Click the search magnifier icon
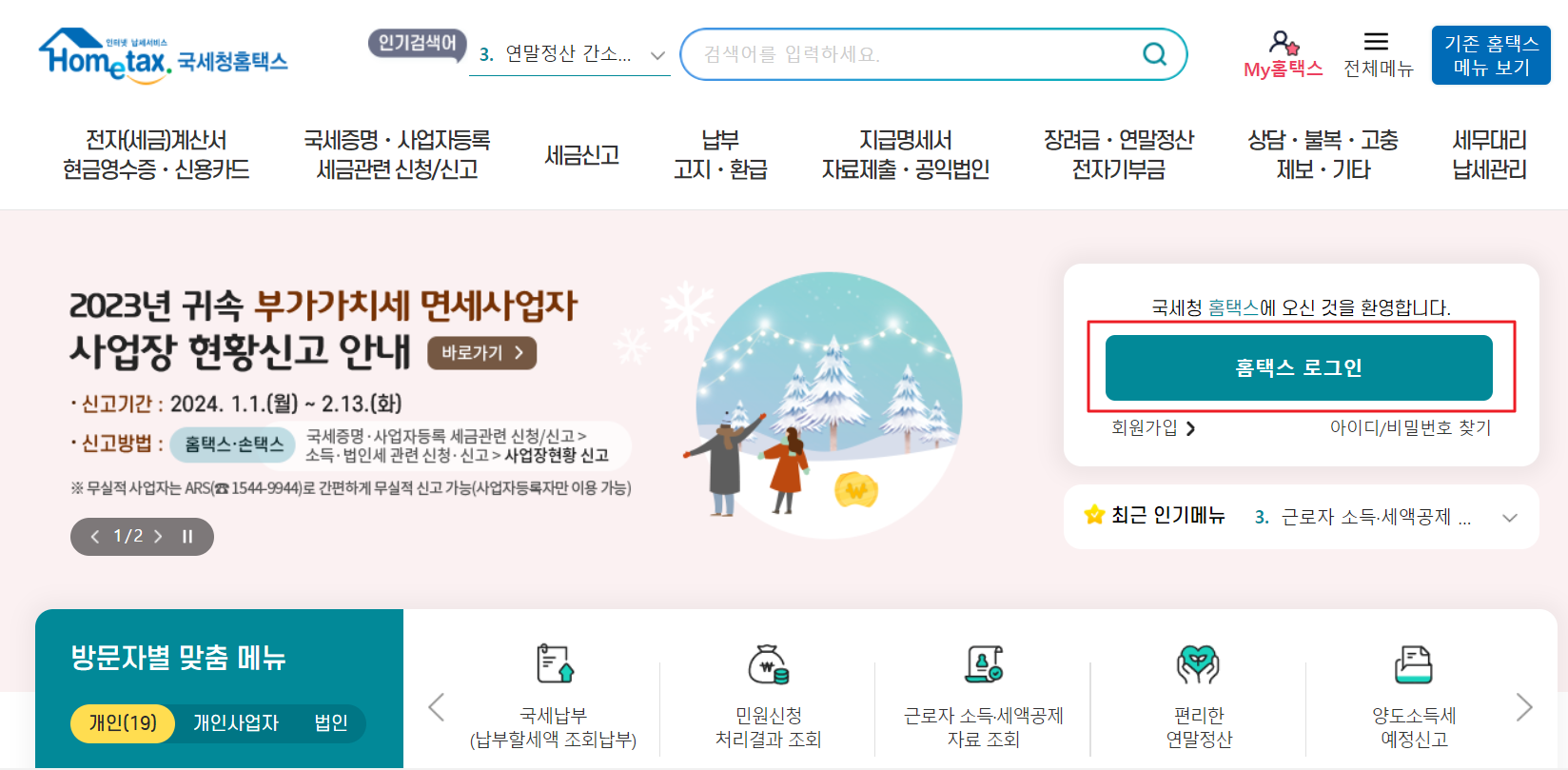Screen dimensions: 1568x770 pyautogui.click(x=1154, y=54)
